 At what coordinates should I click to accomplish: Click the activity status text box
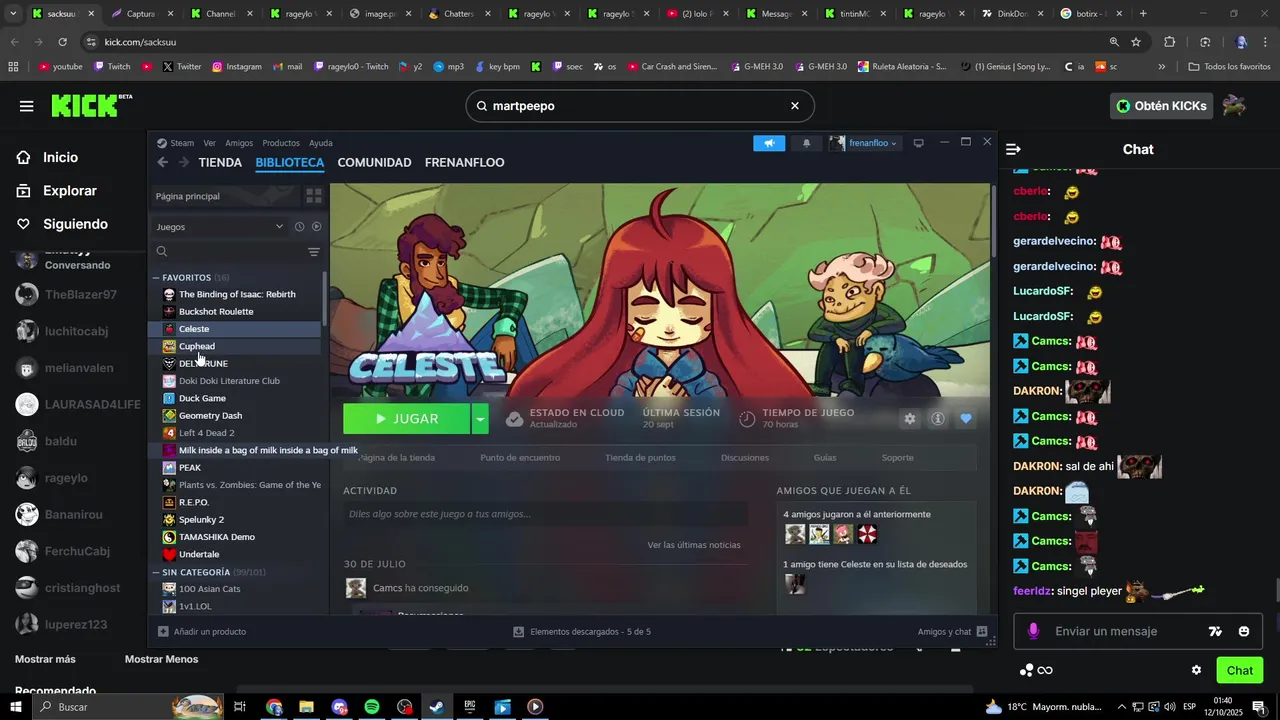pyautogui.click(x=545, y=514)
